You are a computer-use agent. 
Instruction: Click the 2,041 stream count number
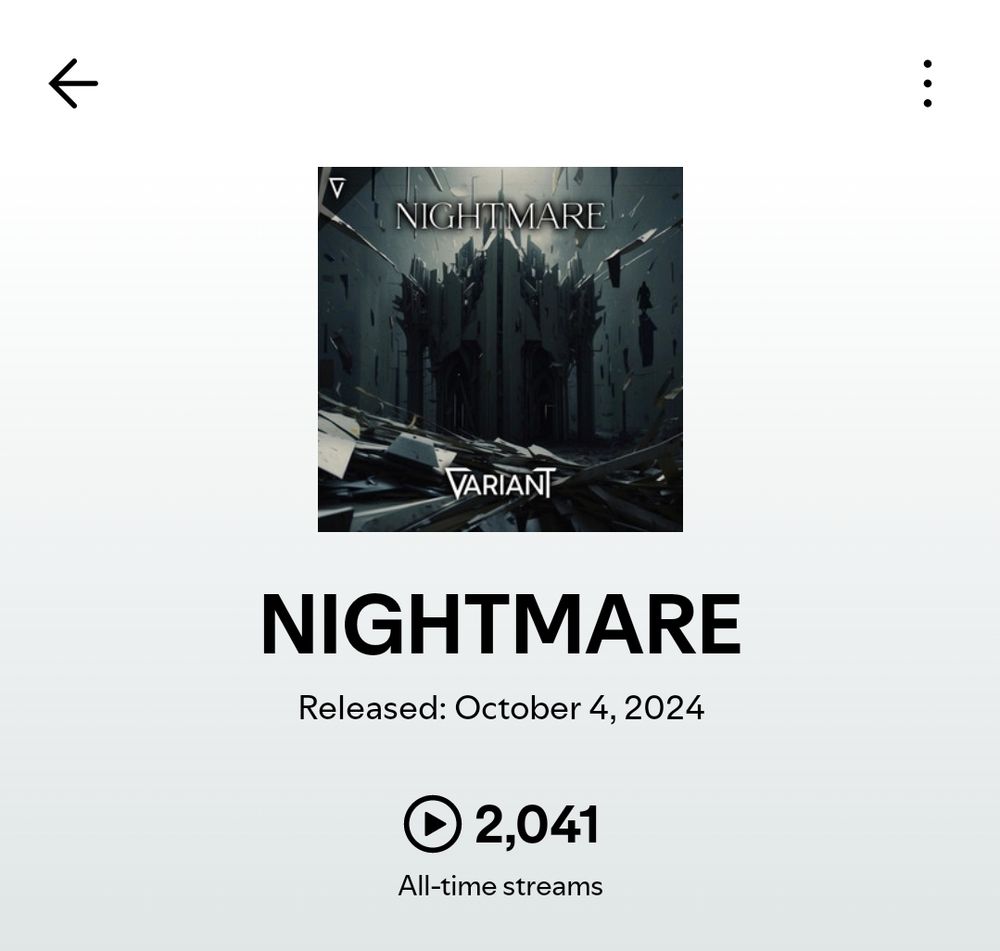[537, 825]
